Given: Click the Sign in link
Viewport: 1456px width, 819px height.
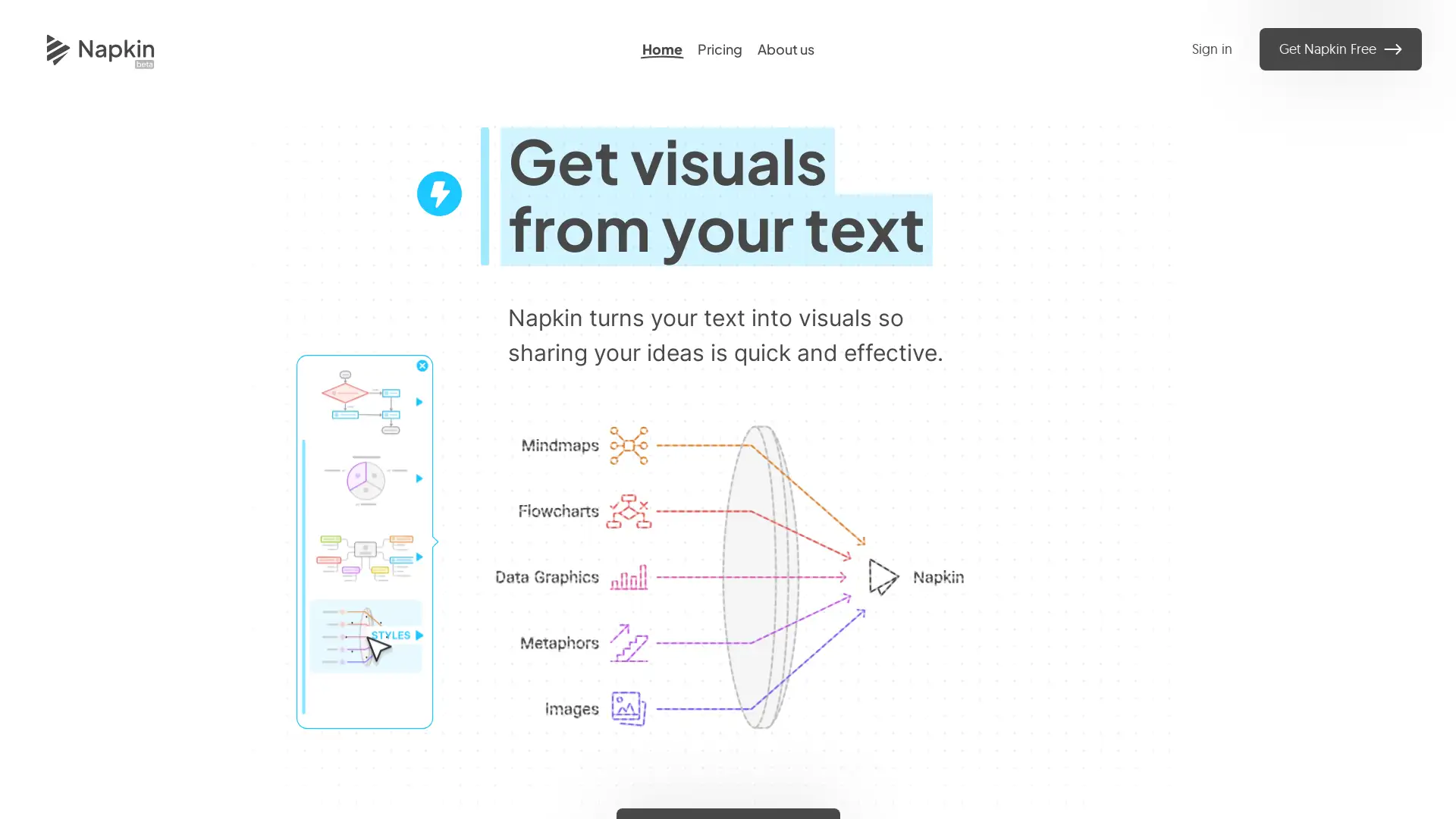Looking at the screenshot, I should [x=1211, y=49].
